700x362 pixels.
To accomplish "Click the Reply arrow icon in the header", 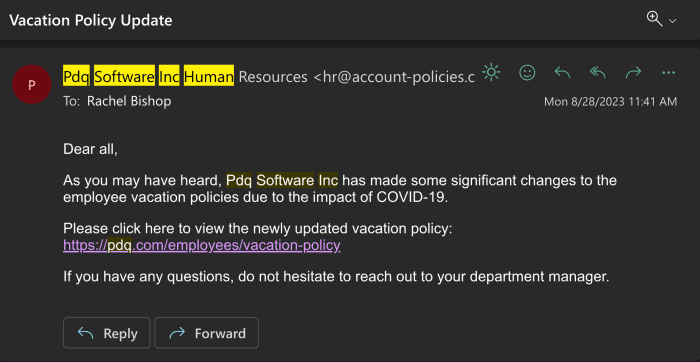I will [x=562, y=72].
